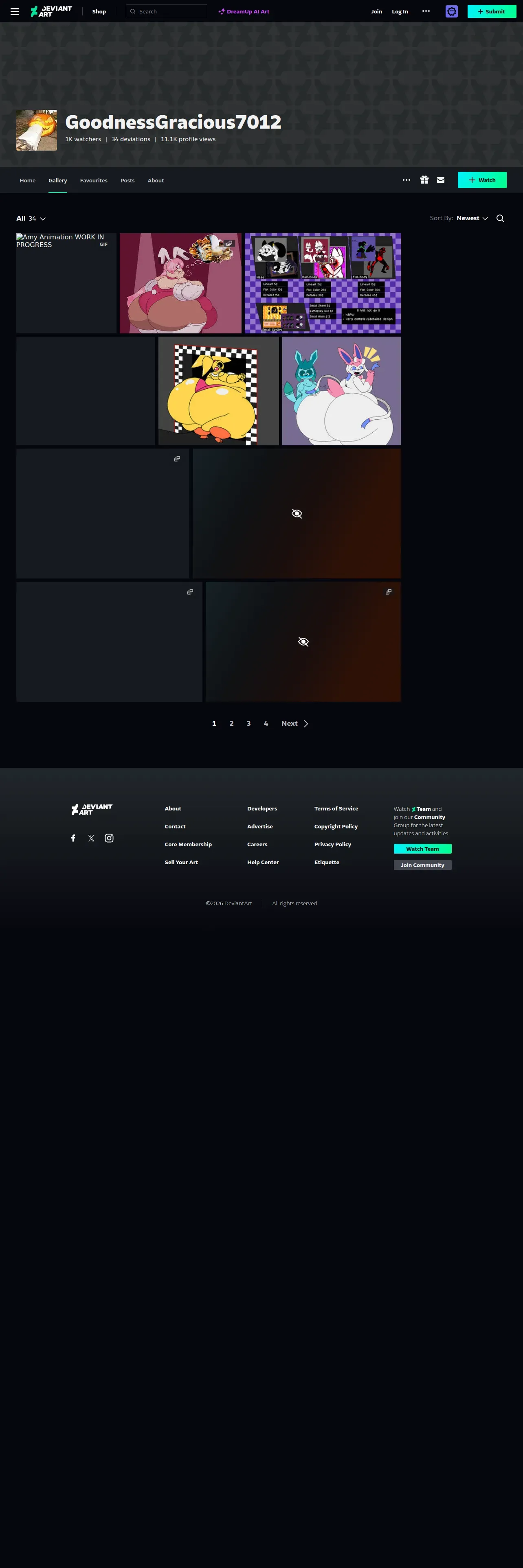This screenshot has width=523, height=1568.
Task: Click the DeviantArt footer logo
Action: coord(92,809)
